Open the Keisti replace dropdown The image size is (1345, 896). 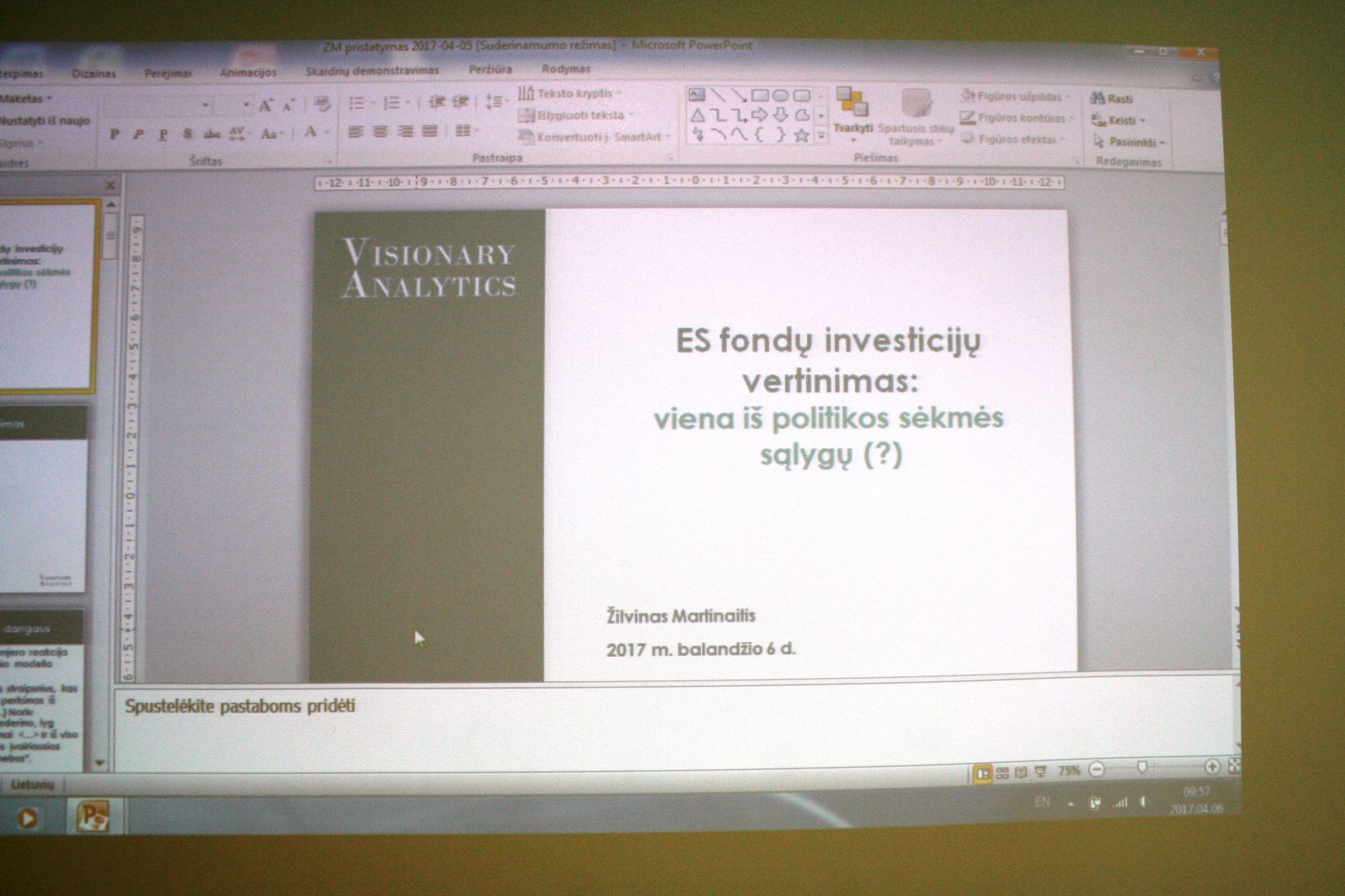coord(1118,120)
